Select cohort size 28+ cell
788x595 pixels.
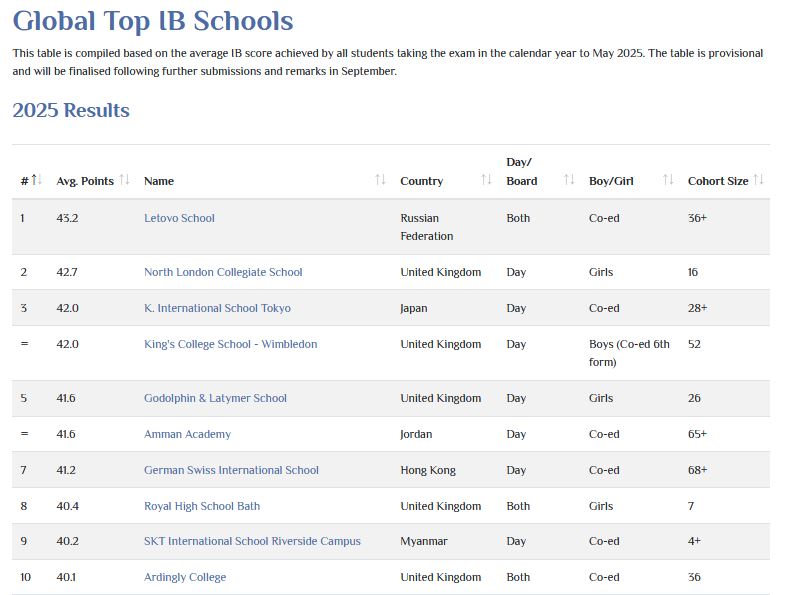pyautogui.click(x=698, y=308)
